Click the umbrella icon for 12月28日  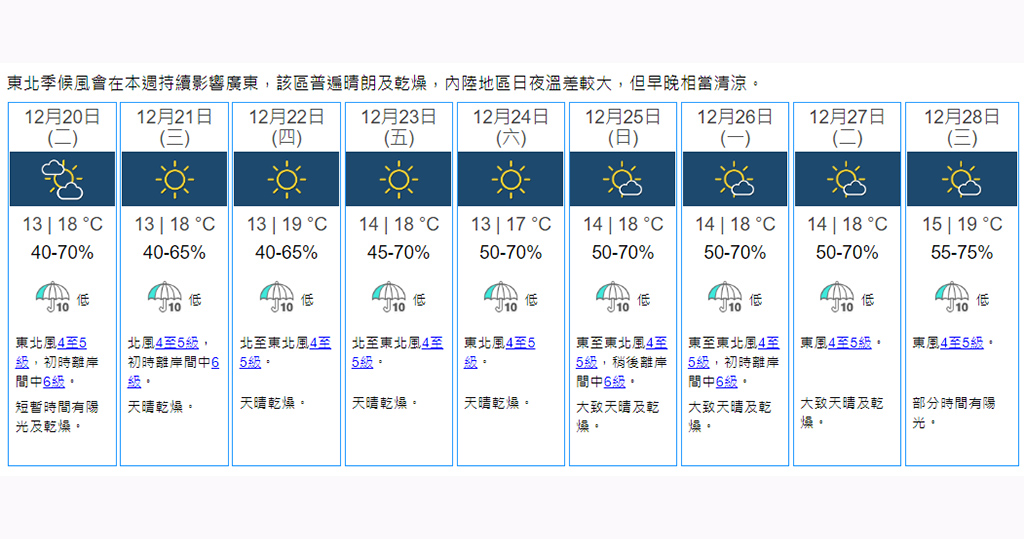[x=950, y=297]
